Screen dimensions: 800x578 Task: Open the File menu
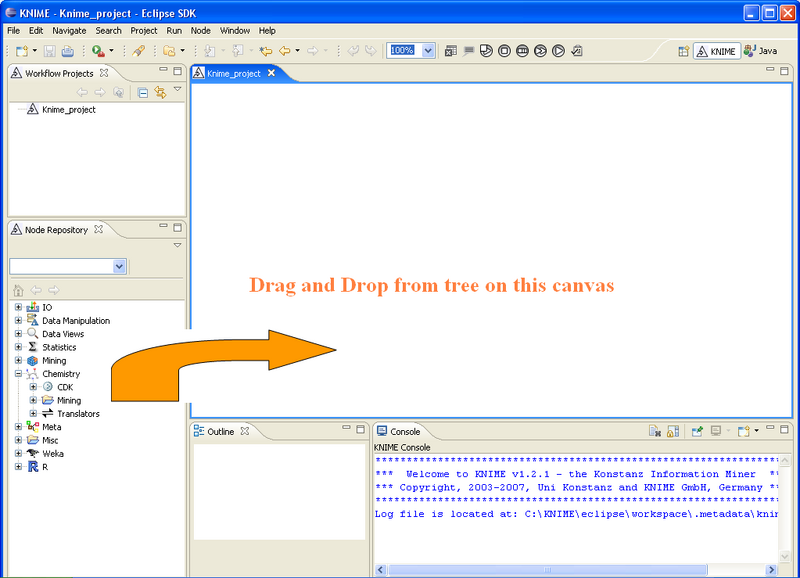coord(13,31)
